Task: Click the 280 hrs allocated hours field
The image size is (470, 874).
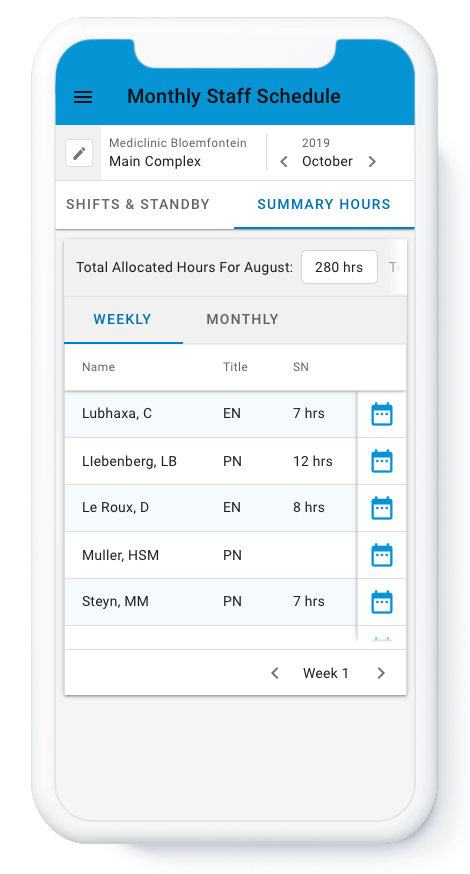Action: [x=339, y=267]
